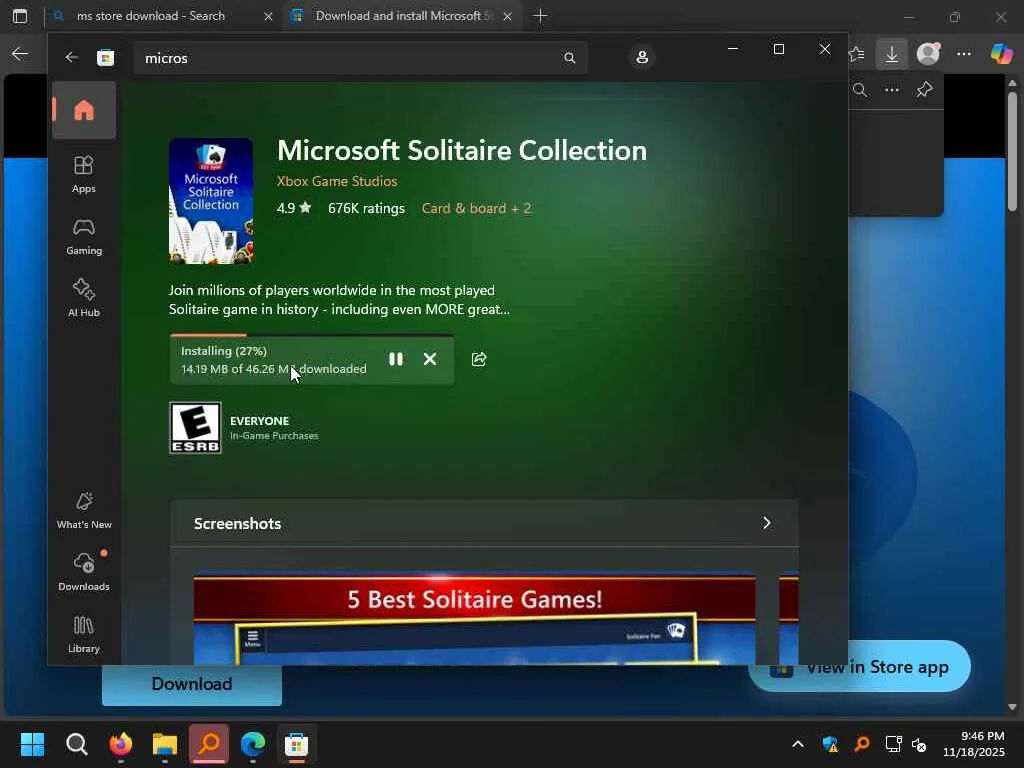Click the volume muted tray icon

click(x=920, y=744)
